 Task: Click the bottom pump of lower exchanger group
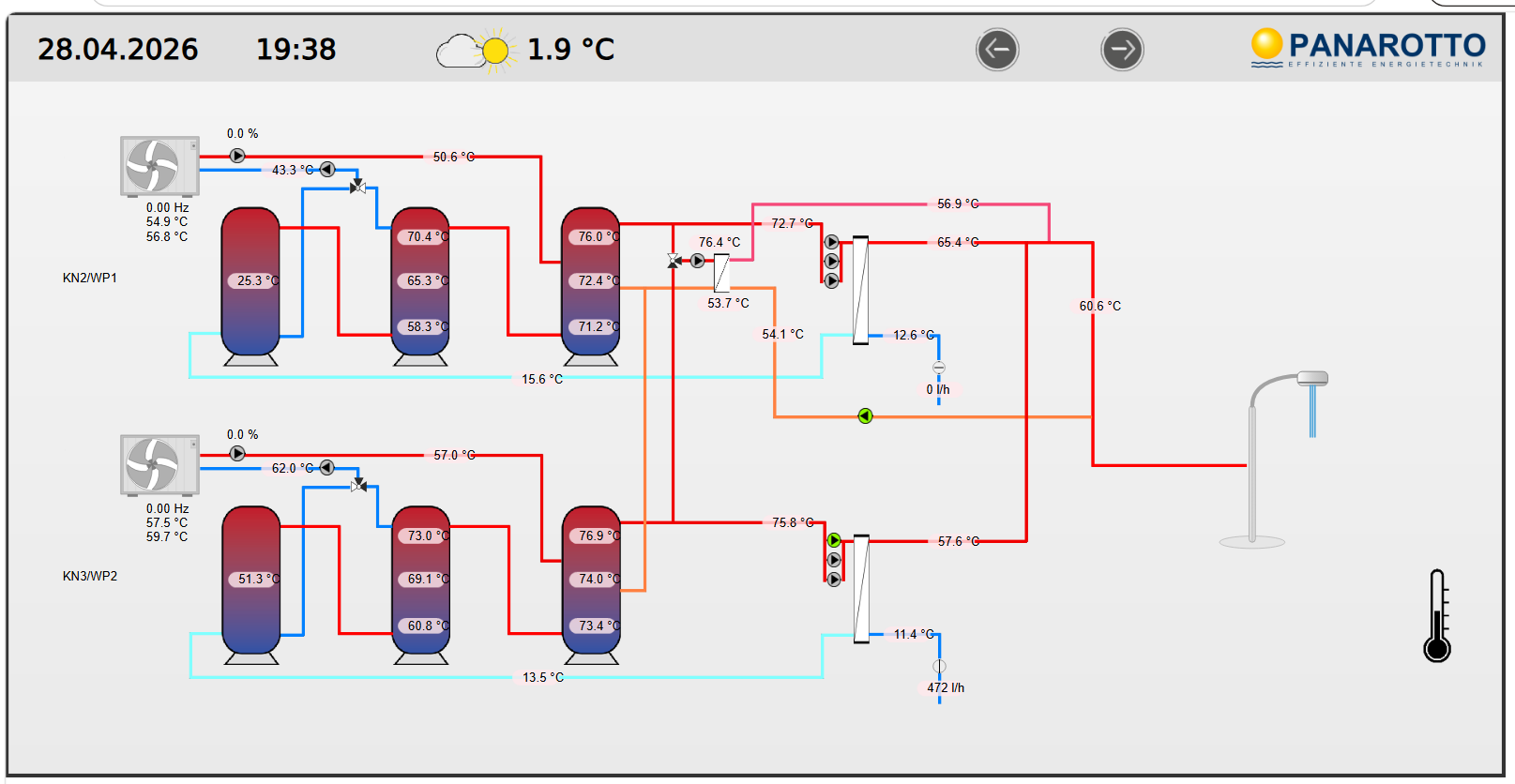[x=834, y=580]
